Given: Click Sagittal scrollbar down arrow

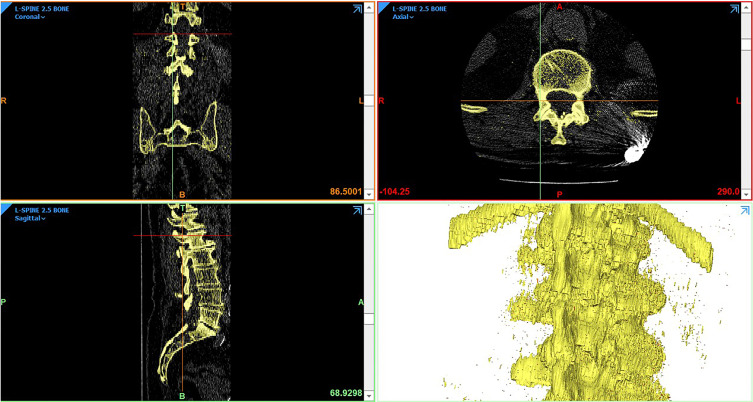Looking at the screenshot, I should (369, 396).
